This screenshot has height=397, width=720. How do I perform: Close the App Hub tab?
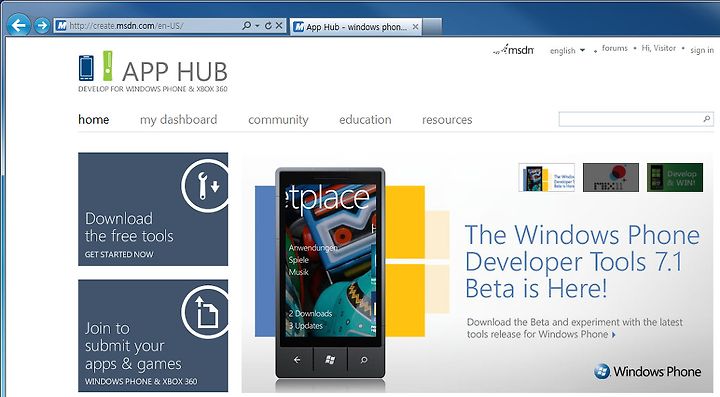click(415, 27)
